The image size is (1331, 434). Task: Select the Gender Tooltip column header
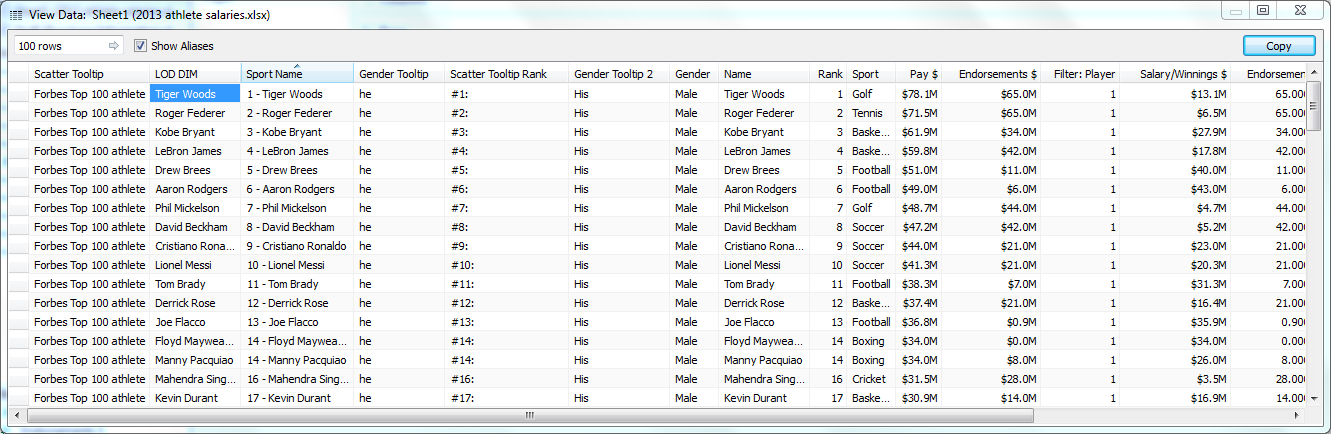(399, 74)
